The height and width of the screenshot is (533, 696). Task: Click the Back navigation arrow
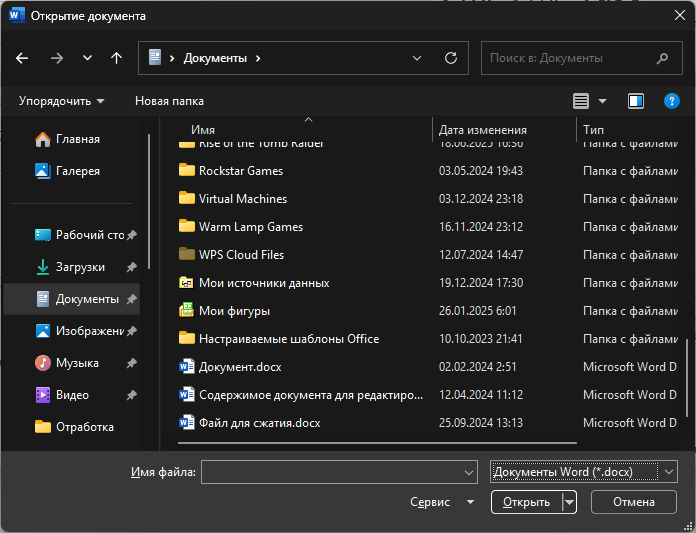(x=22, y=58)
